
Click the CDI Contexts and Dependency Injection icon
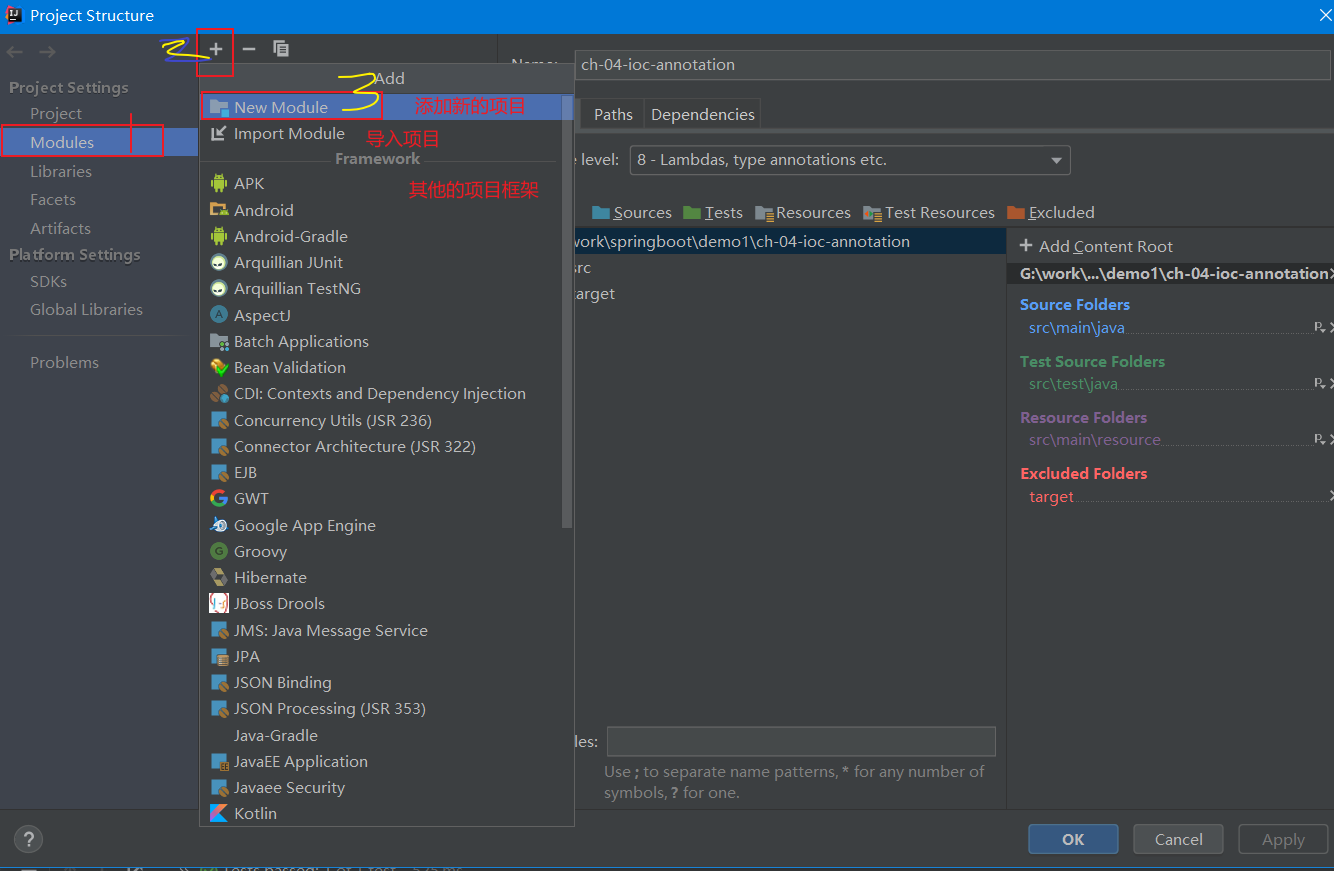[219, 393]
